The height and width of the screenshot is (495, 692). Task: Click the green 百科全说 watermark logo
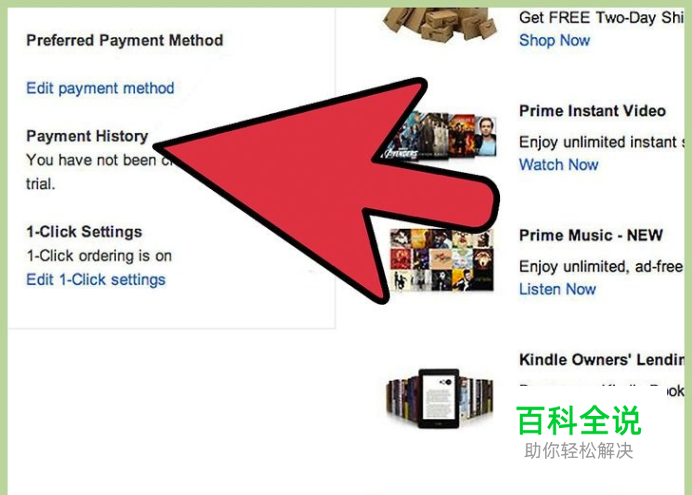coord(579,421)
